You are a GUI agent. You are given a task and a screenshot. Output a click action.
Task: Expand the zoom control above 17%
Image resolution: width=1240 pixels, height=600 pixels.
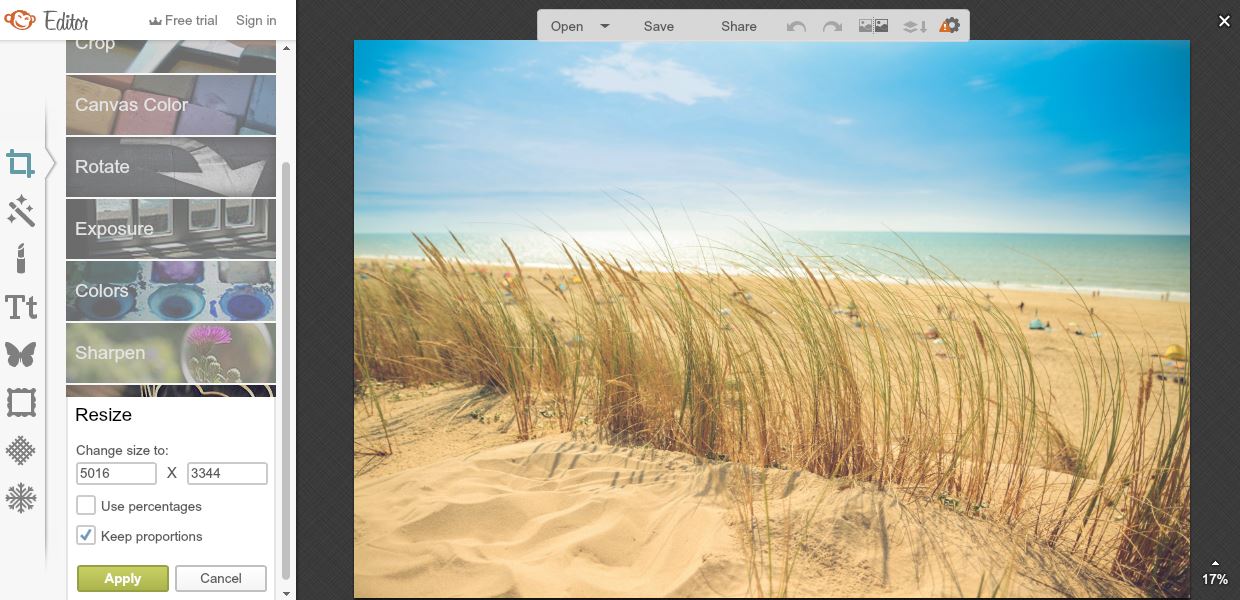[1215, 563]
